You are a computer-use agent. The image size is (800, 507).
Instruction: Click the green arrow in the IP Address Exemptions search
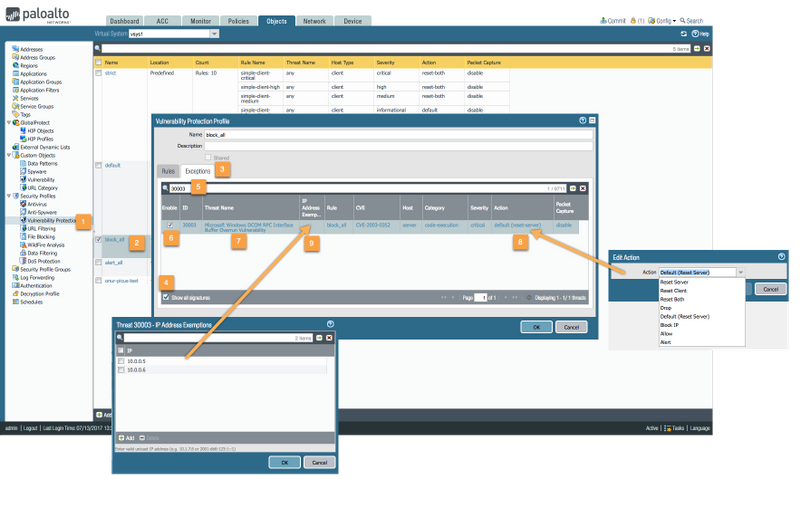point(319,338)
